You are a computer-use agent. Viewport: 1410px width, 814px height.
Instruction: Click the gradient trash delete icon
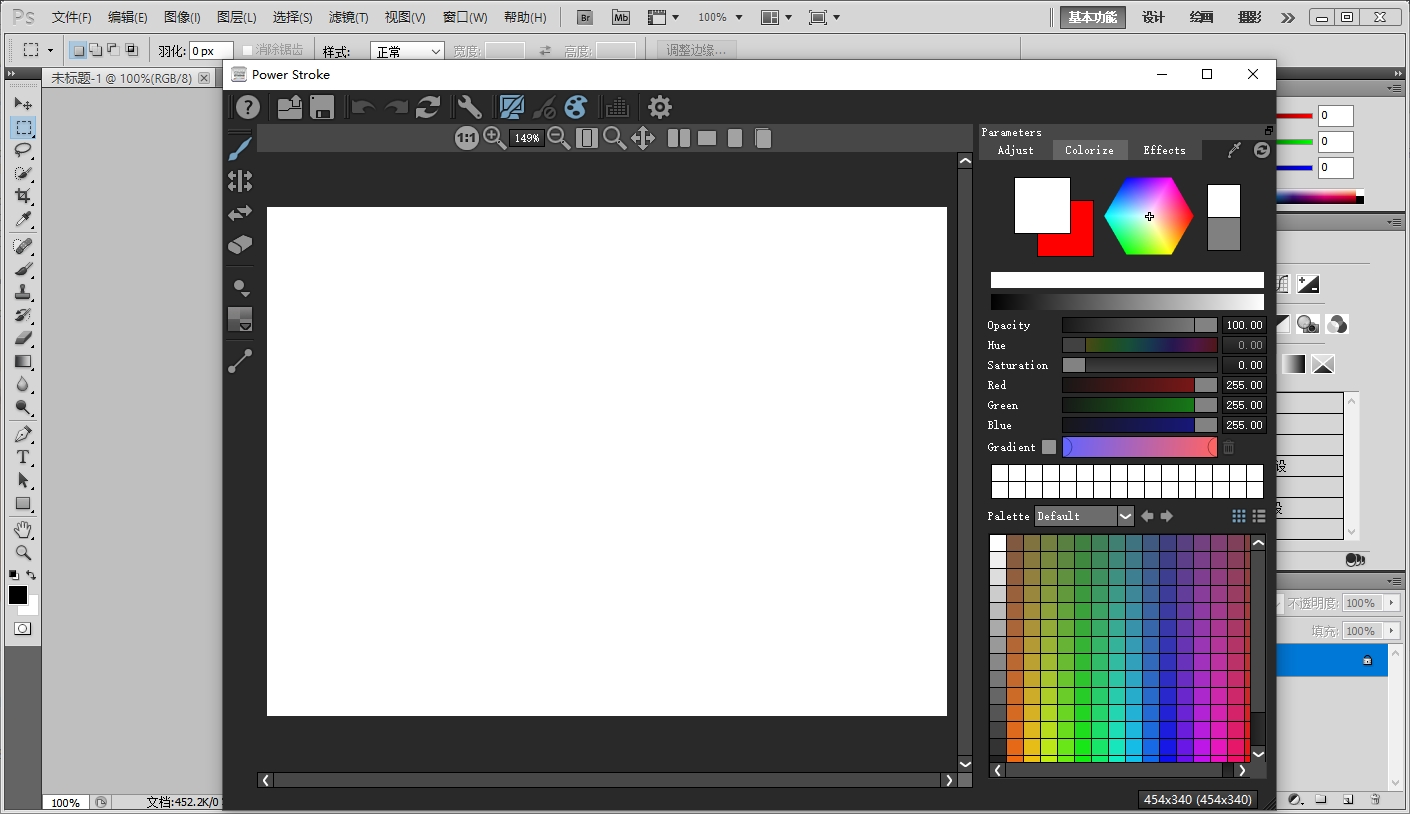pos(1229,447)
